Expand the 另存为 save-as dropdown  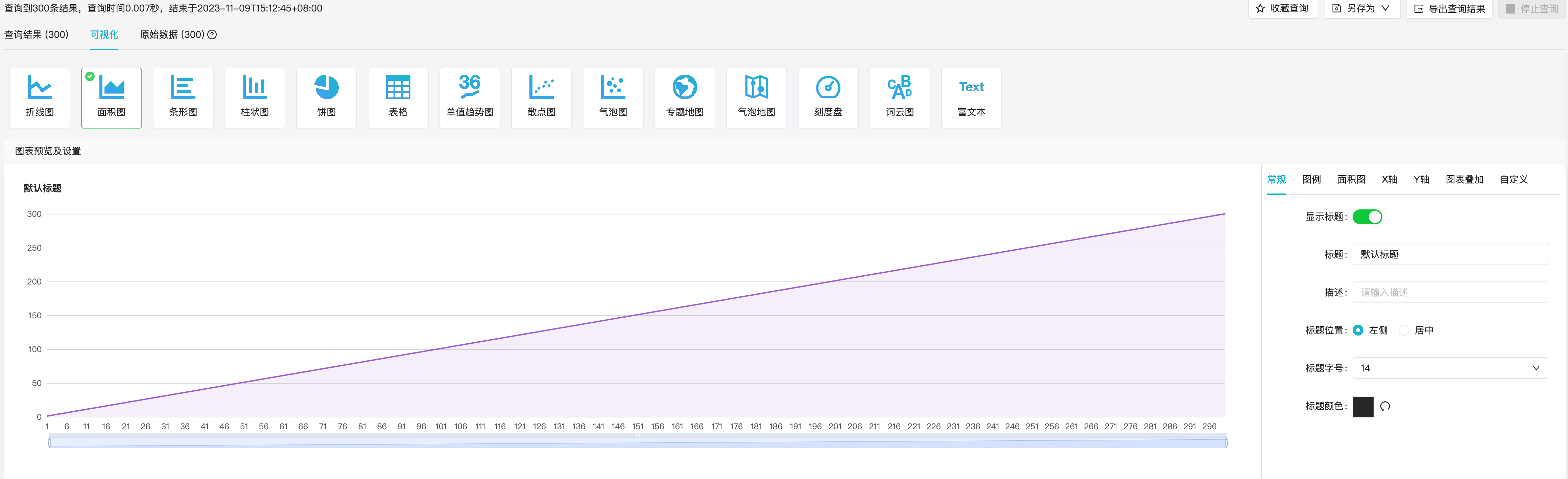(1362, 8)
